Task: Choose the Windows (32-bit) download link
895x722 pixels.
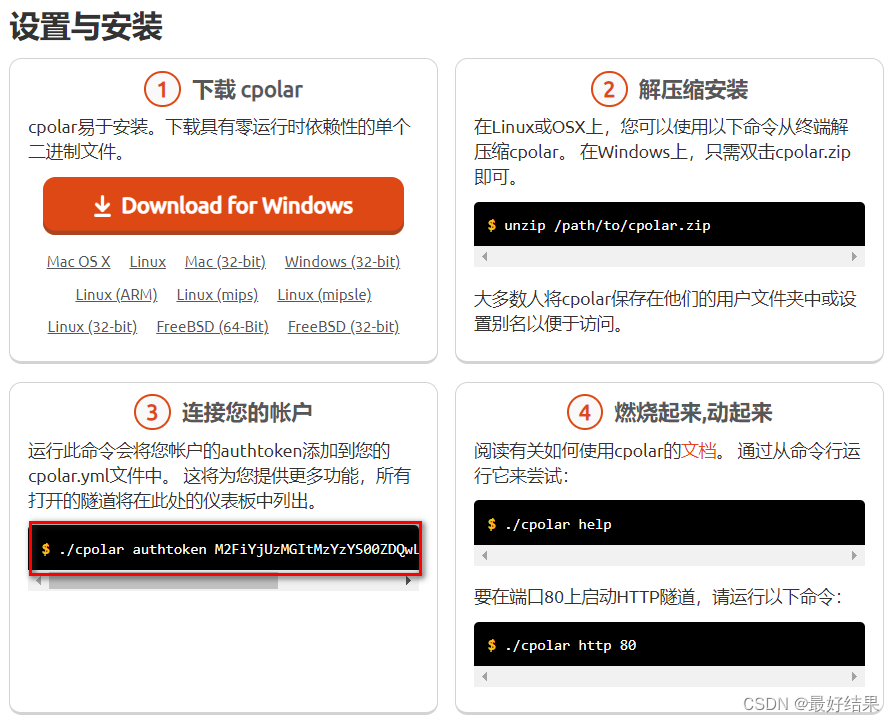Action: click(x=342, y=262)
